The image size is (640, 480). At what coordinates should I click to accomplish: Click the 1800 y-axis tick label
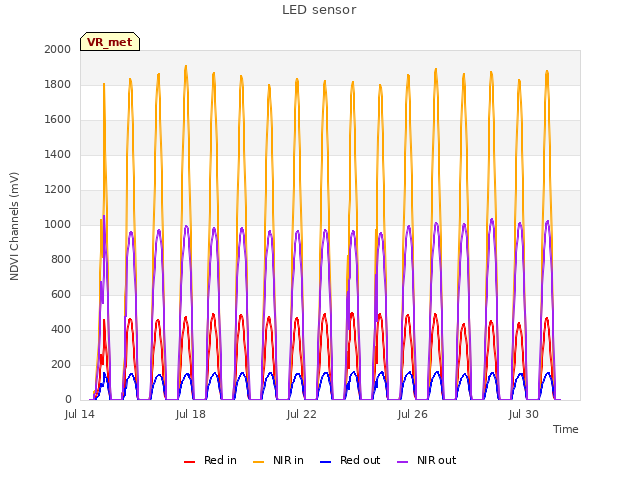click(x=58, y=84)
